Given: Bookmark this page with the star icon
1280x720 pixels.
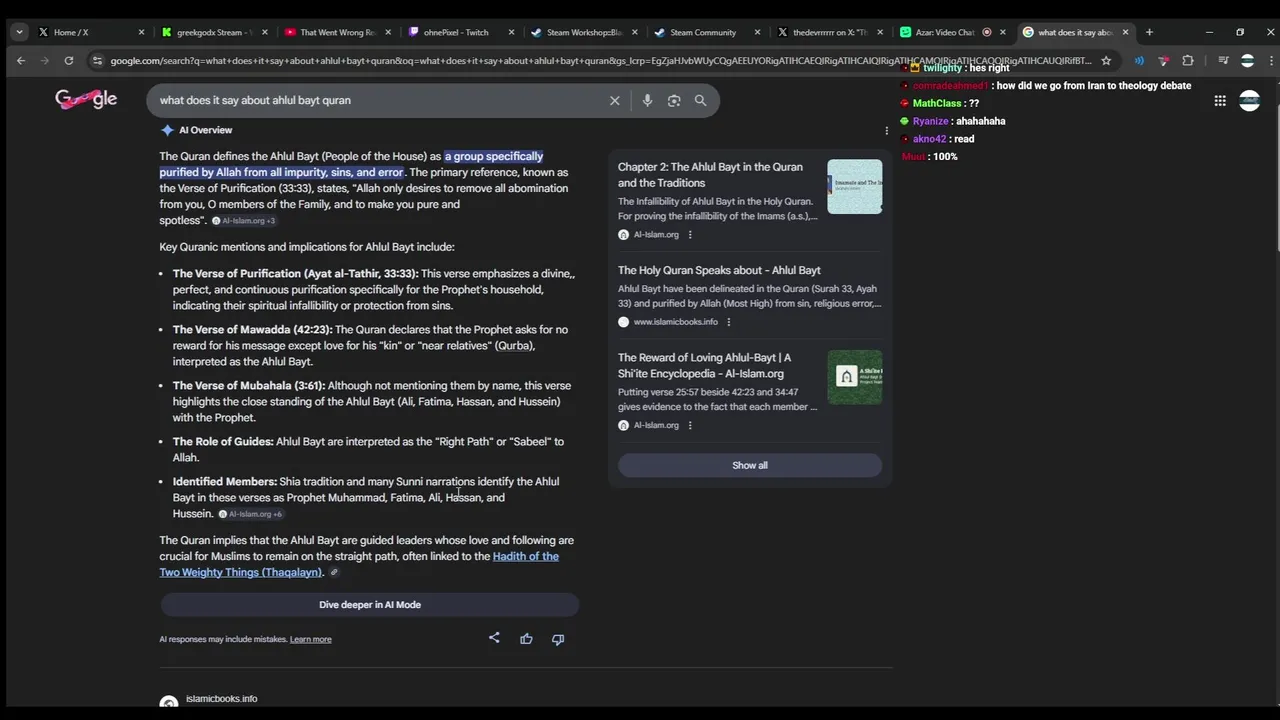Looking at the screenshot, I should click(1106, 61).
